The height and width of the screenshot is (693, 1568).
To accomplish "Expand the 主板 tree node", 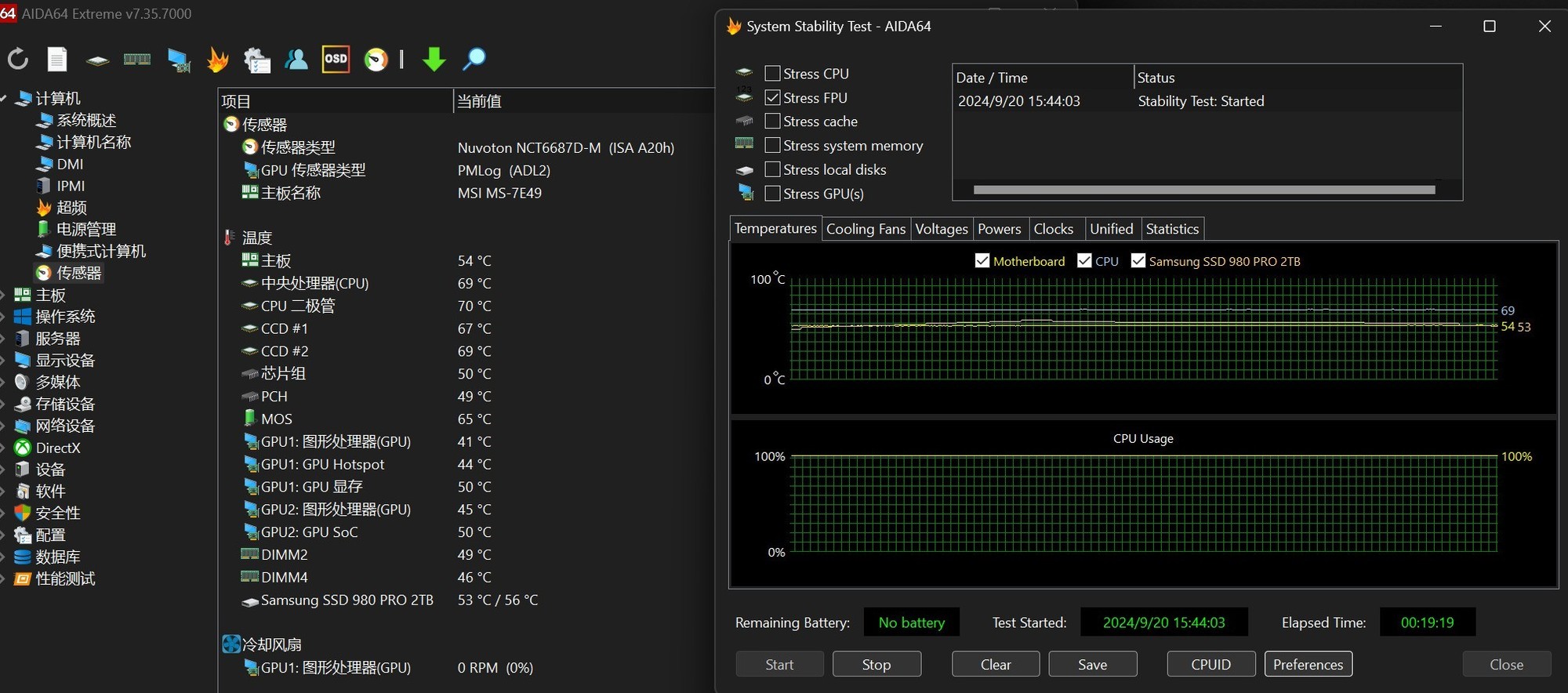I will click(x=3, y=295).
